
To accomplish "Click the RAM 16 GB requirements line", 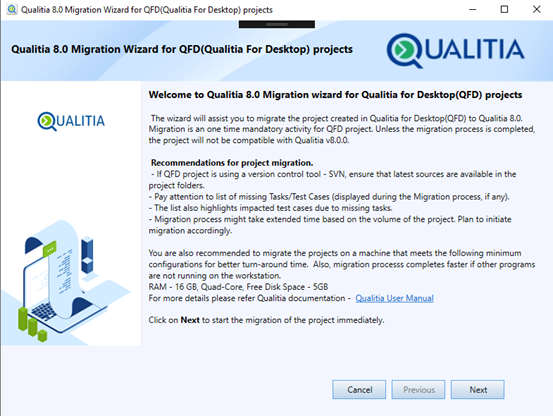I will click(x=238, y=287).
